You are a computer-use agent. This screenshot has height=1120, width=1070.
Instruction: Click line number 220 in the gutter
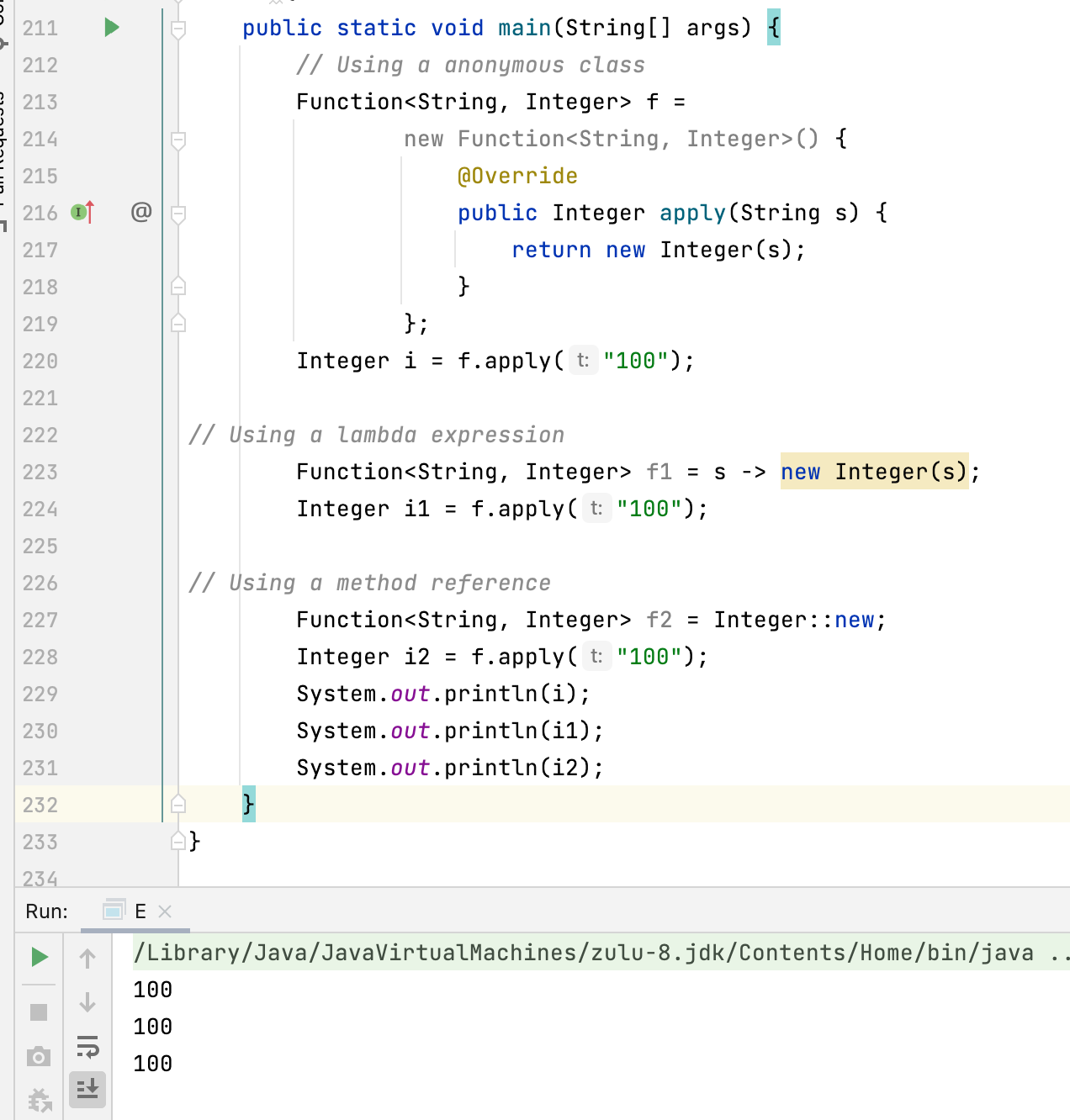40,362
